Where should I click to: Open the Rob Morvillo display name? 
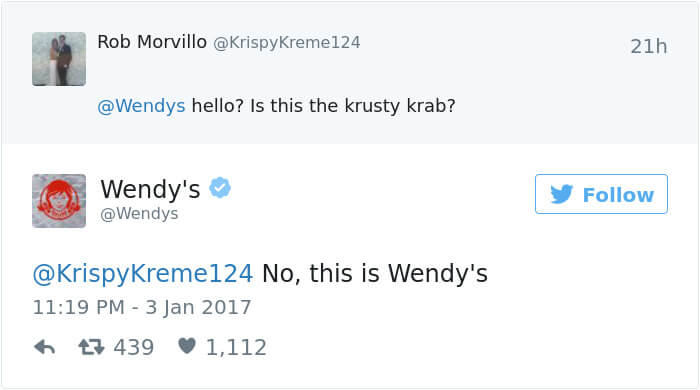(152, 42)
